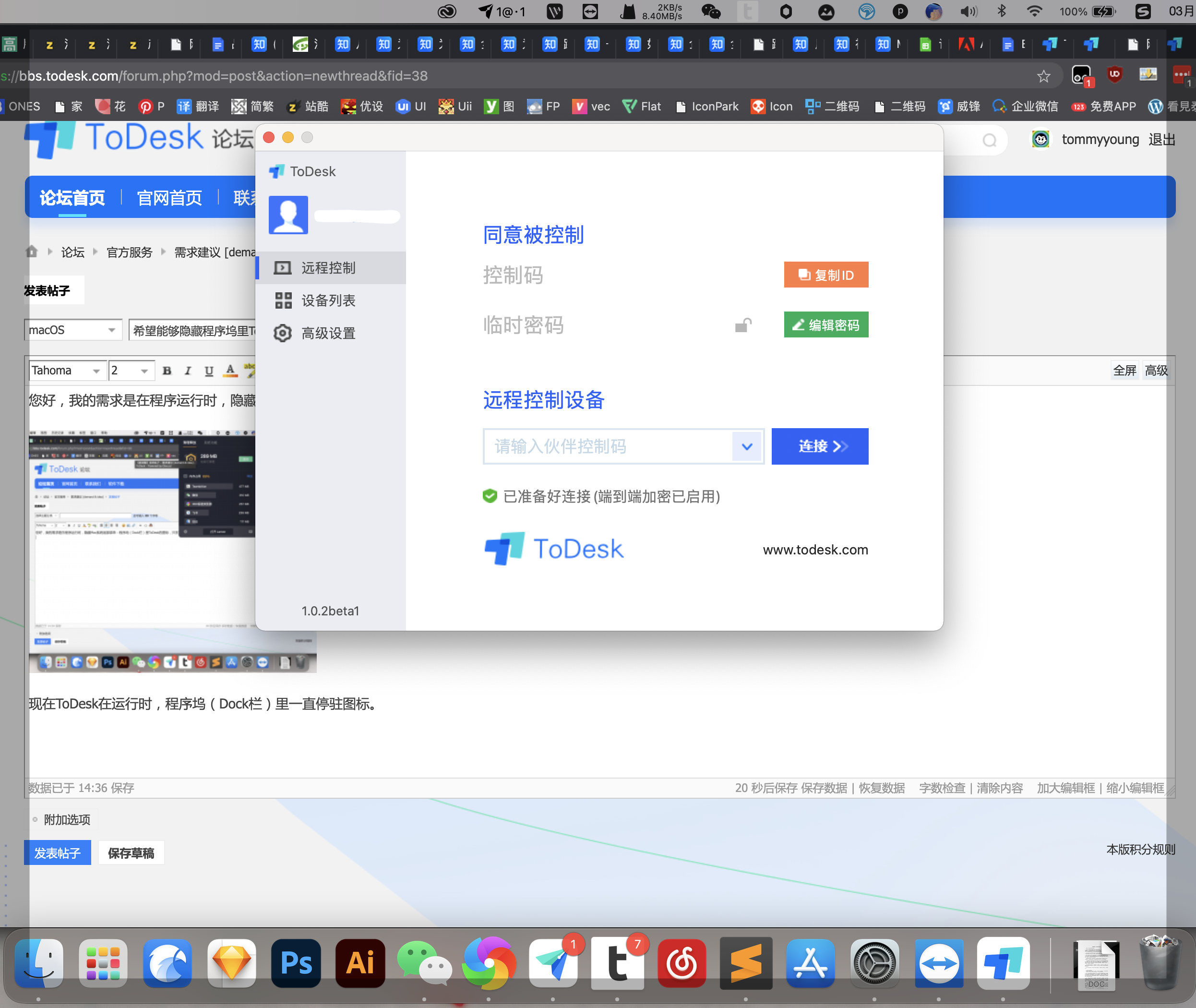Image resolution: width=1196 pixels, height=1008 pixels.
Task: Open ToDesk from the Dock
Action: 1004,963
